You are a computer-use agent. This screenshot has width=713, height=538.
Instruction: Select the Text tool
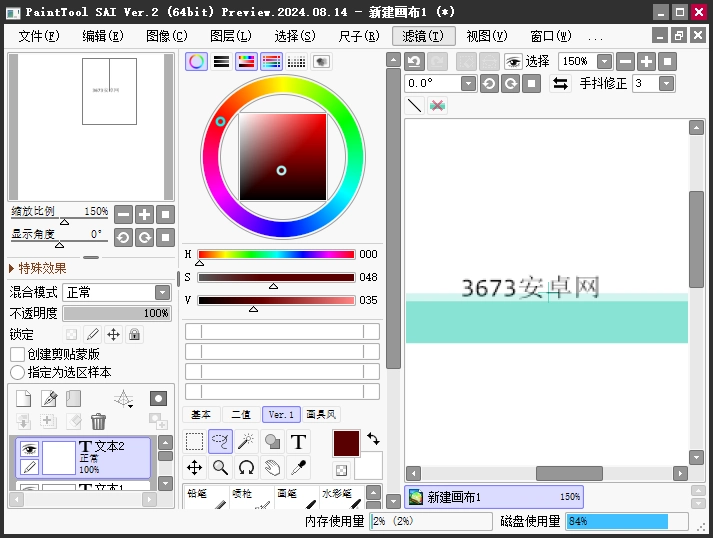298,441
